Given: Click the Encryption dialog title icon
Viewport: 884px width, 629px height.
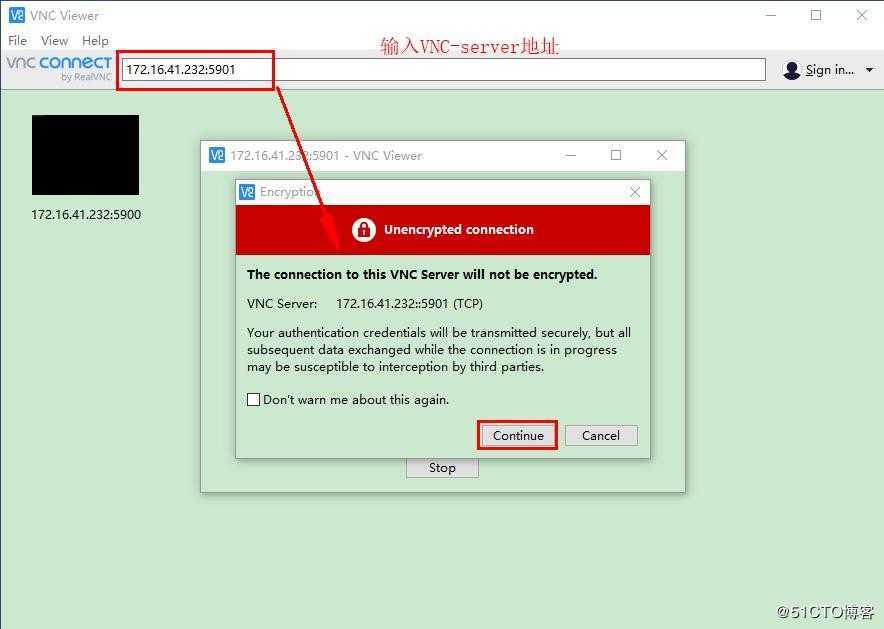Looking at the screenshot, I should point(247,192).
